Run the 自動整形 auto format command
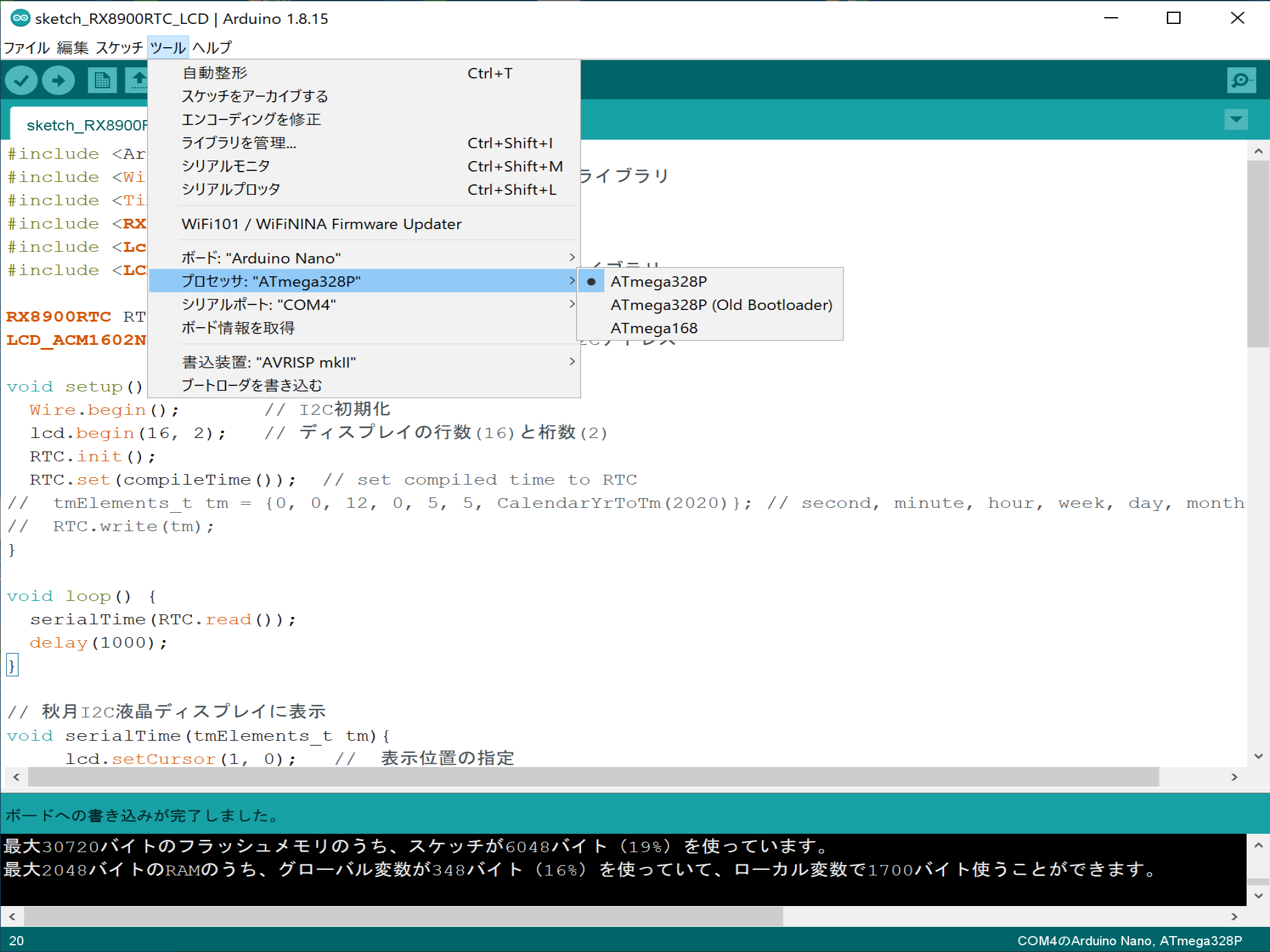 [x=214, y=73]
